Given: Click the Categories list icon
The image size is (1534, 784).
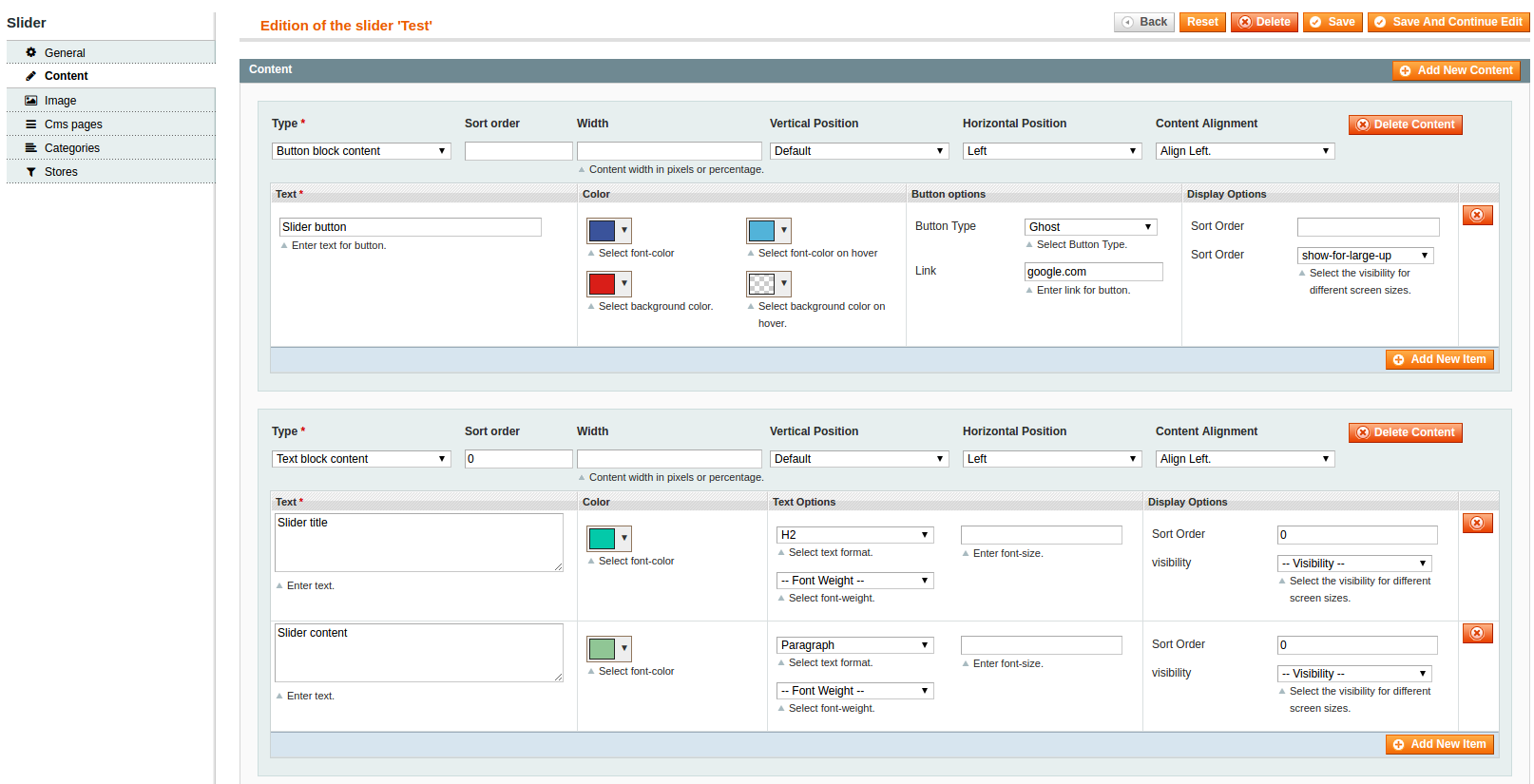Looking at the screenshot, I should (x=31, y=147).
